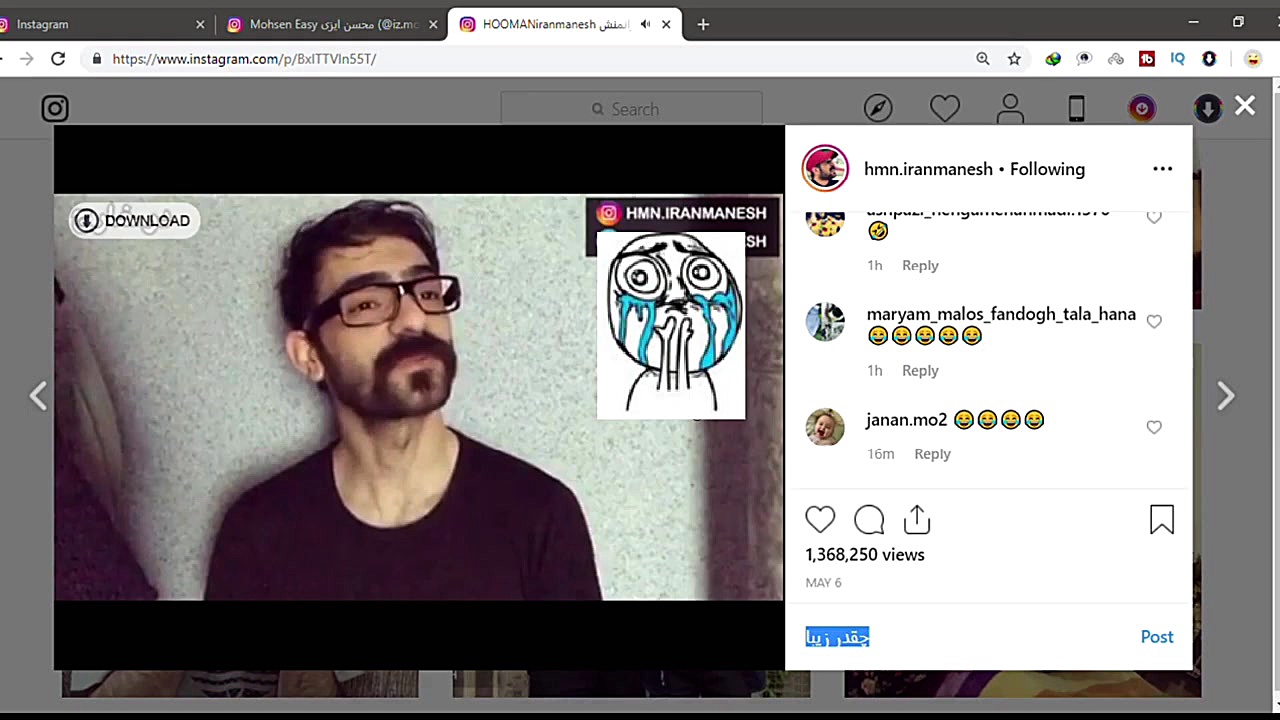The height and width of the screenshot is (720, 1280).
Task: Close the post overlay with the X
Action: tap(1245, 106)
